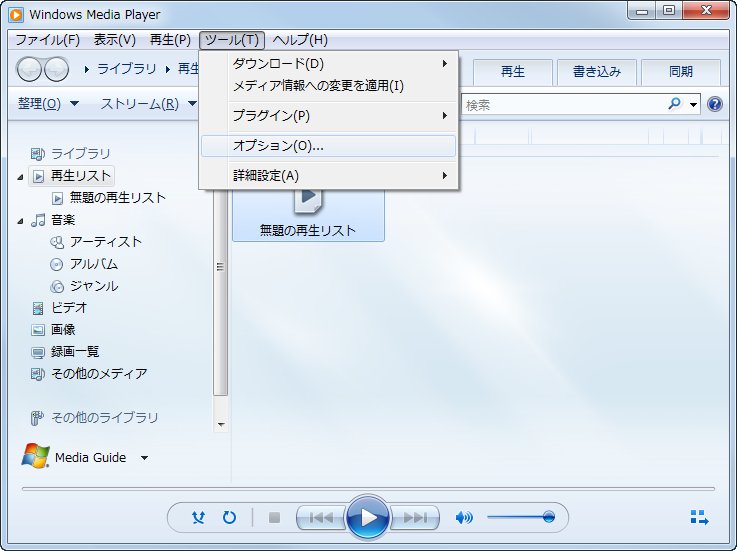Select その他のメディア in the navigation pane
The width and height of the screenshot is (737, 551).
[99, 374]
